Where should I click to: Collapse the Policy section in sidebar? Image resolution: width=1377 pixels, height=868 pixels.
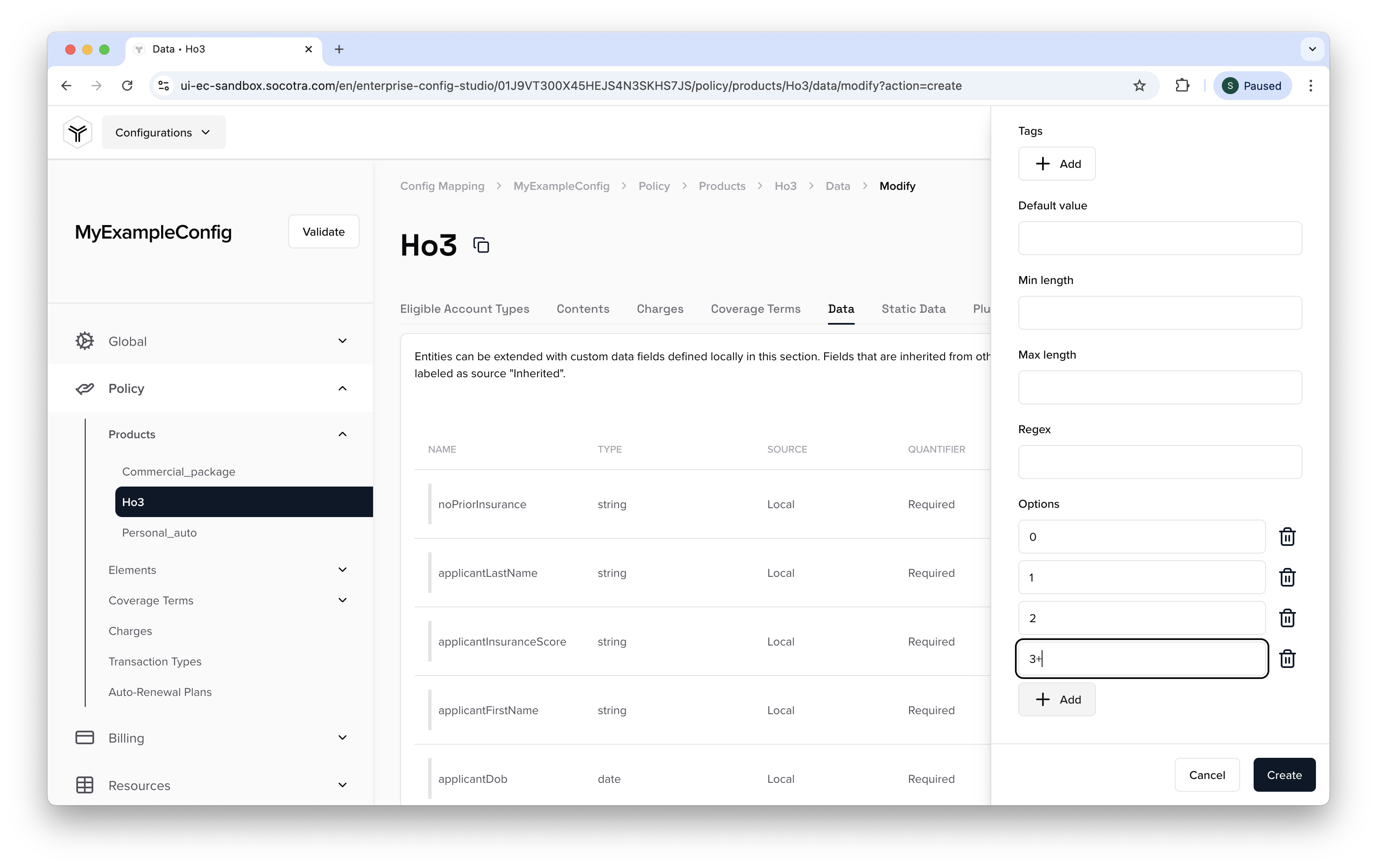coord(343,388)
